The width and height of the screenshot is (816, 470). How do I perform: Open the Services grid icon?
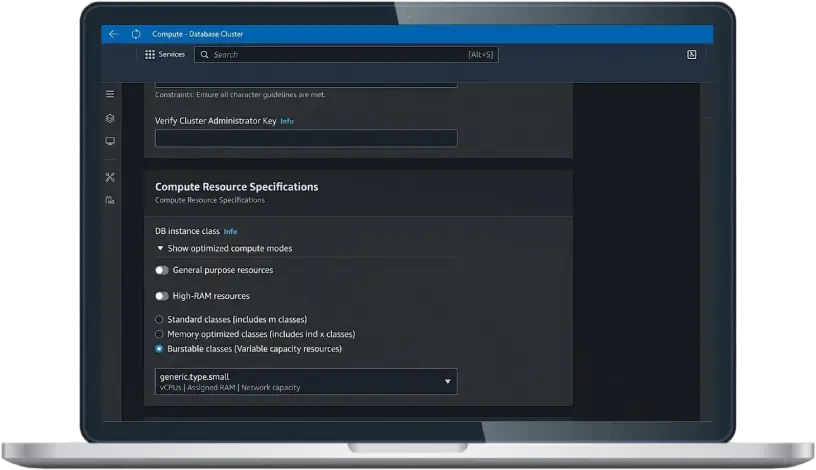pos(150,55)
